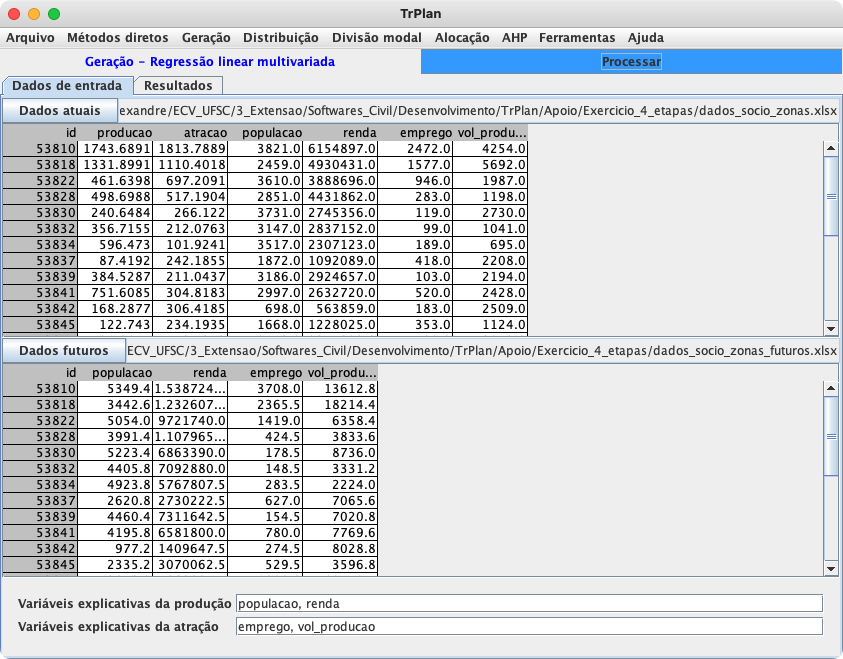843x659 pixels.
Task: Select cell 3991.4 in dados futuros
Action: (x=115, y=436)
